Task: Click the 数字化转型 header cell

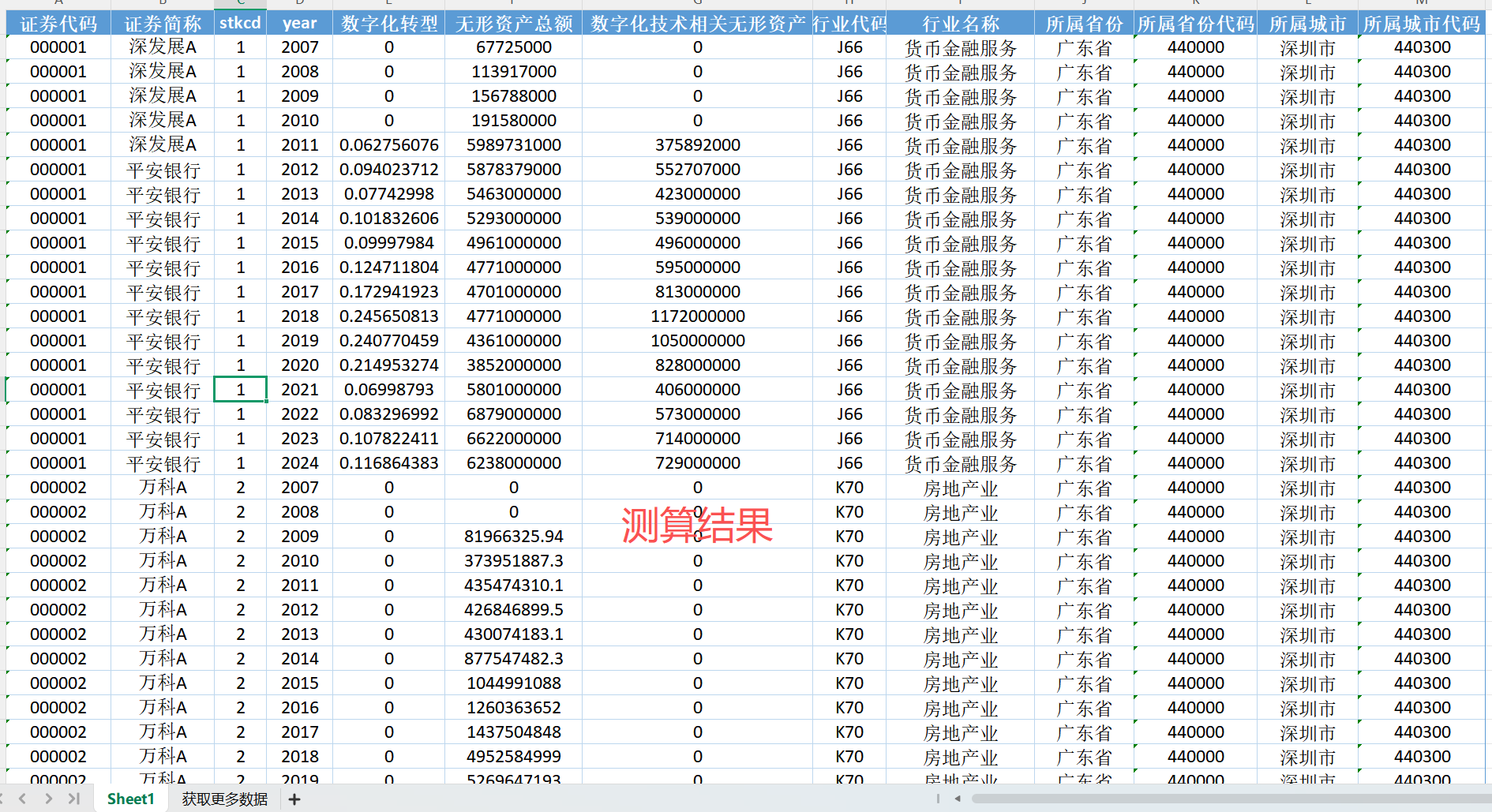Action: pos(389,24)
